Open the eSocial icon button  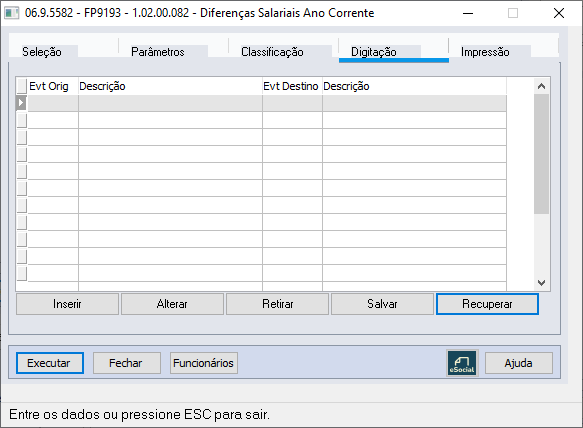coord(462,363)
